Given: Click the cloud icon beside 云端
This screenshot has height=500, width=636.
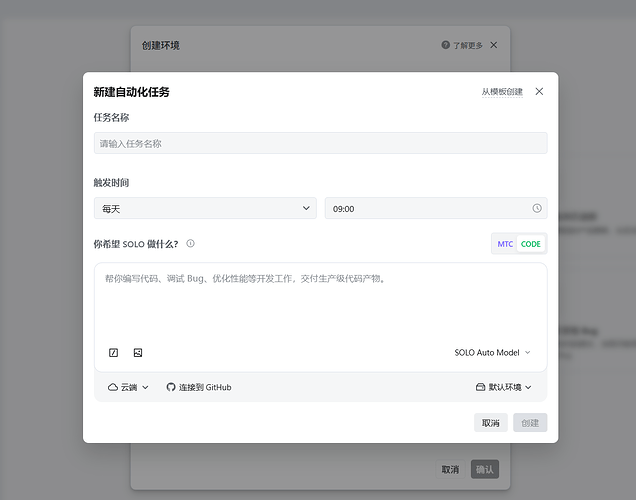Looking at the screenshot, I should 113,387.
